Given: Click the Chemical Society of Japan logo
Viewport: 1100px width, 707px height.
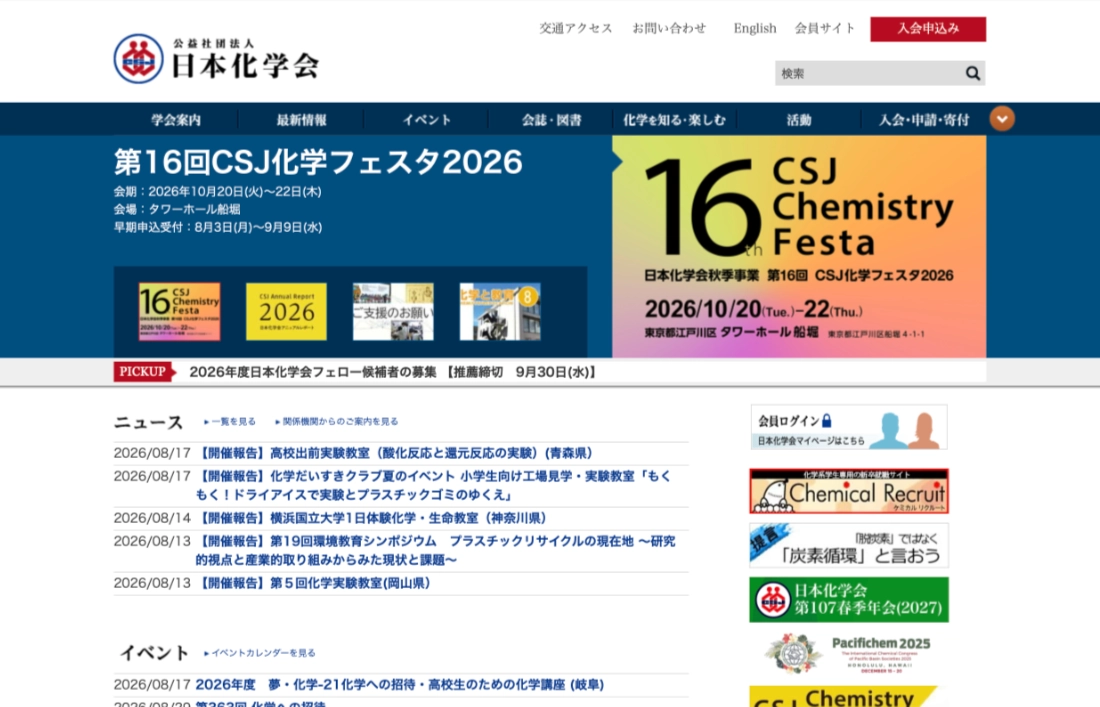Looking at the screenshot, I should [x=217, y=59].
